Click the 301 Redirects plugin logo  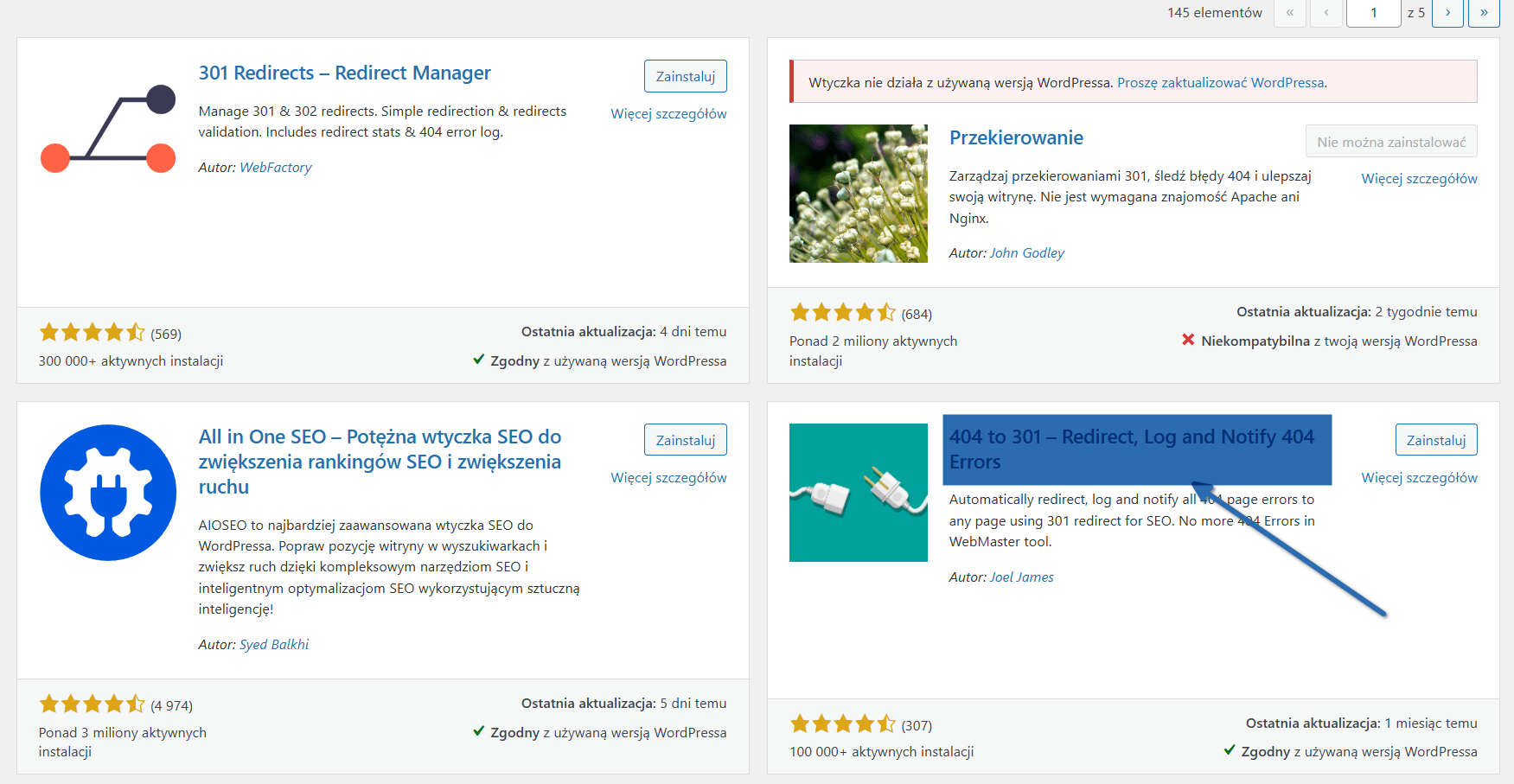[x=107, y=127]
